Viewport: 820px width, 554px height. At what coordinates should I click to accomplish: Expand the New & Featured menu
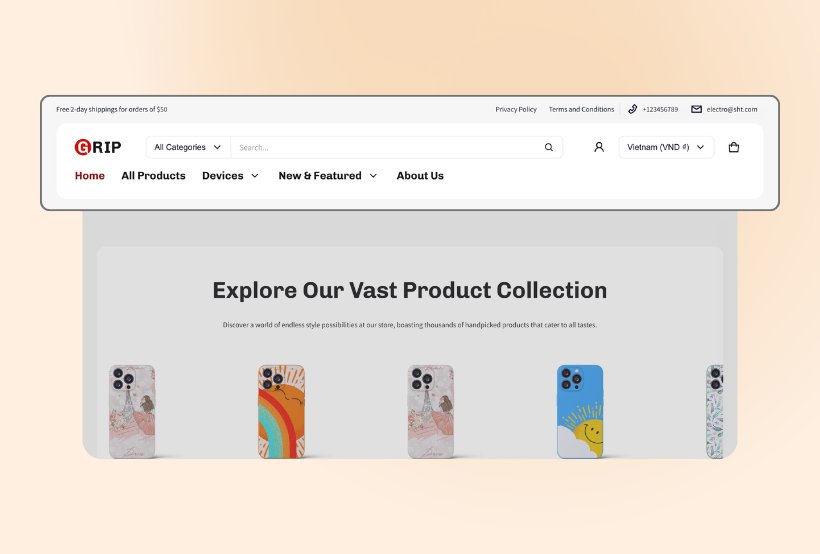(x=327, y=176)
